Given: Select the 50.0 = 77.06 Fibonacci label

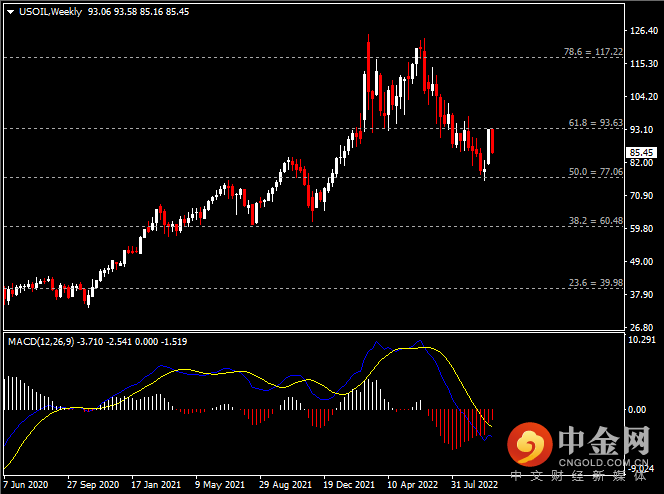Looking at the screenshot, I should point(595,172).
